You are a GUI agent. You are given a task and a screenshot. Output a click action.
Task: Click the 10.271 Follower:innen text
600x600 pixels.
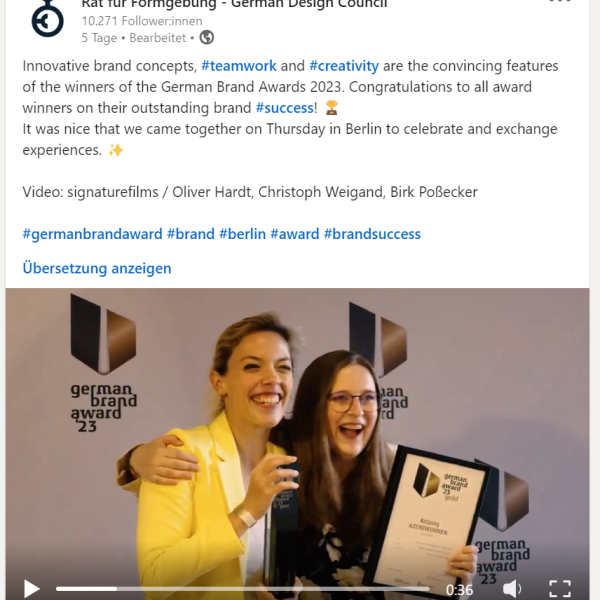click(x=142, y=21)
